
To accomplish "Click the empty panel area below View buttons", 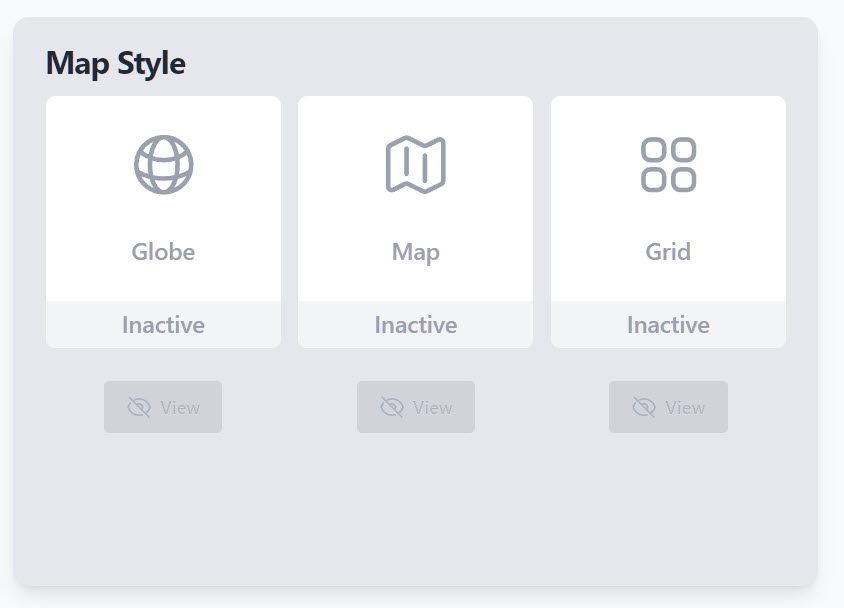I will coord(416,510).
